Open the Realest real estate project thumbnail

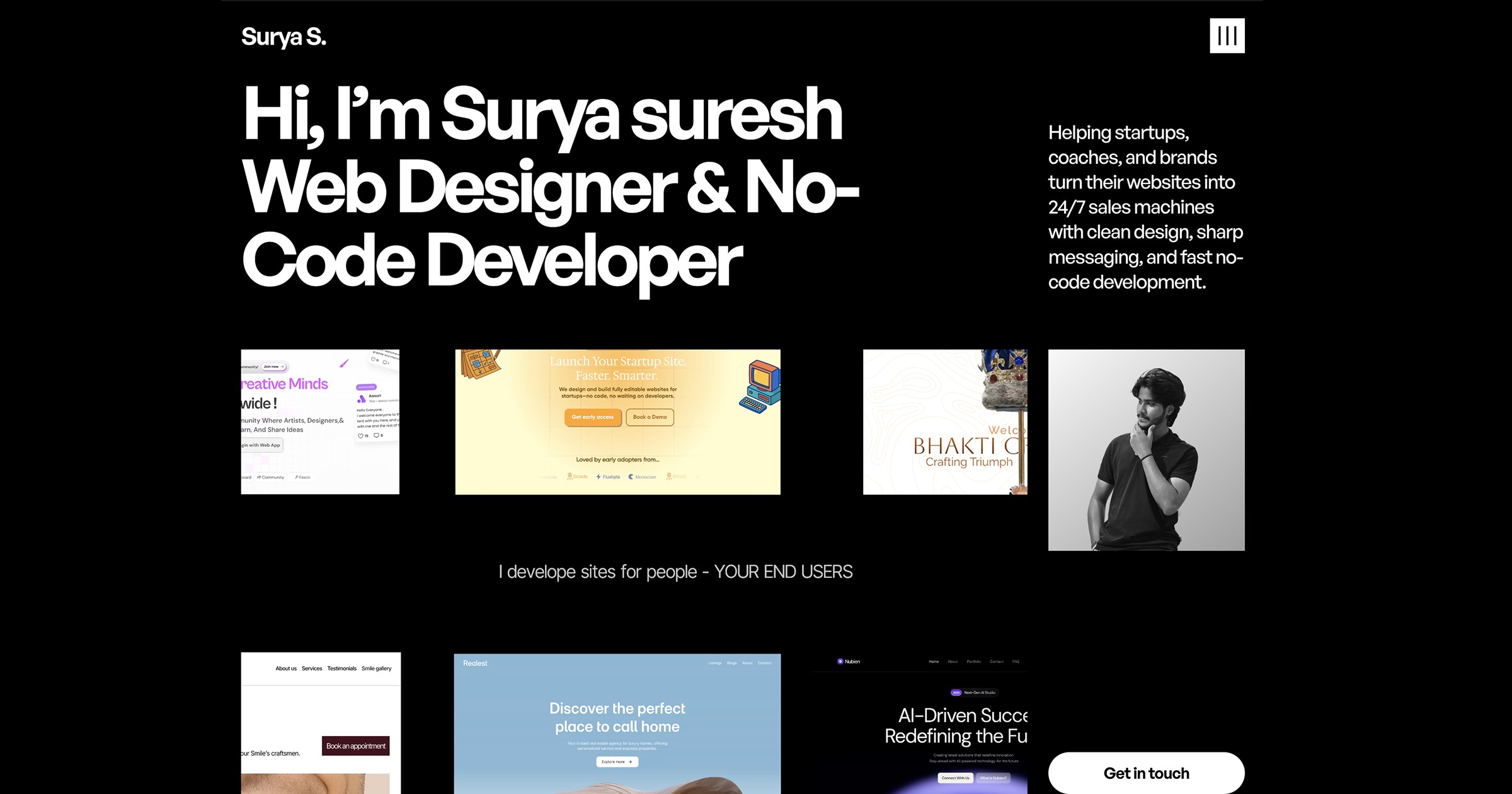[617, 723]
